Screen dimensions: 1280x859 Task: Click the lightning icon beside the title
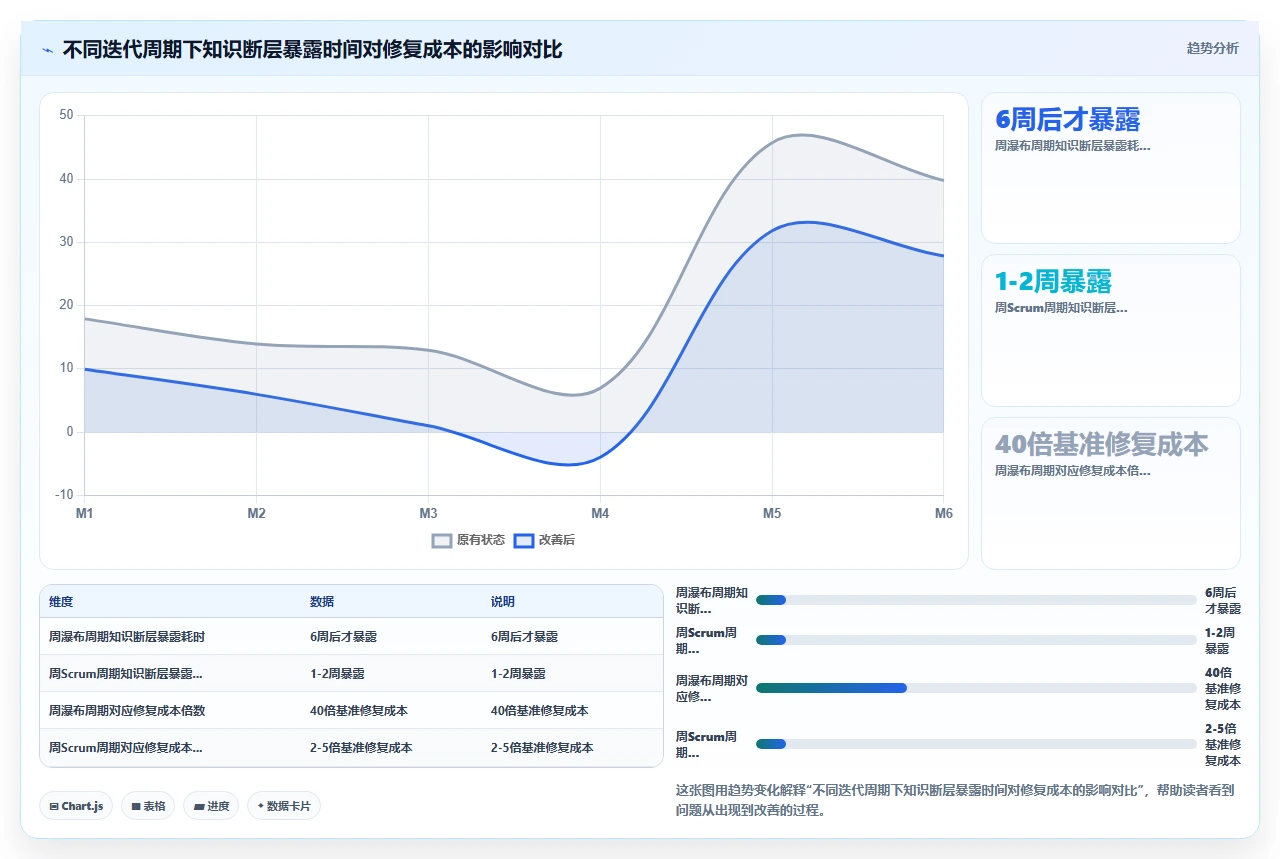click(48, 49)
